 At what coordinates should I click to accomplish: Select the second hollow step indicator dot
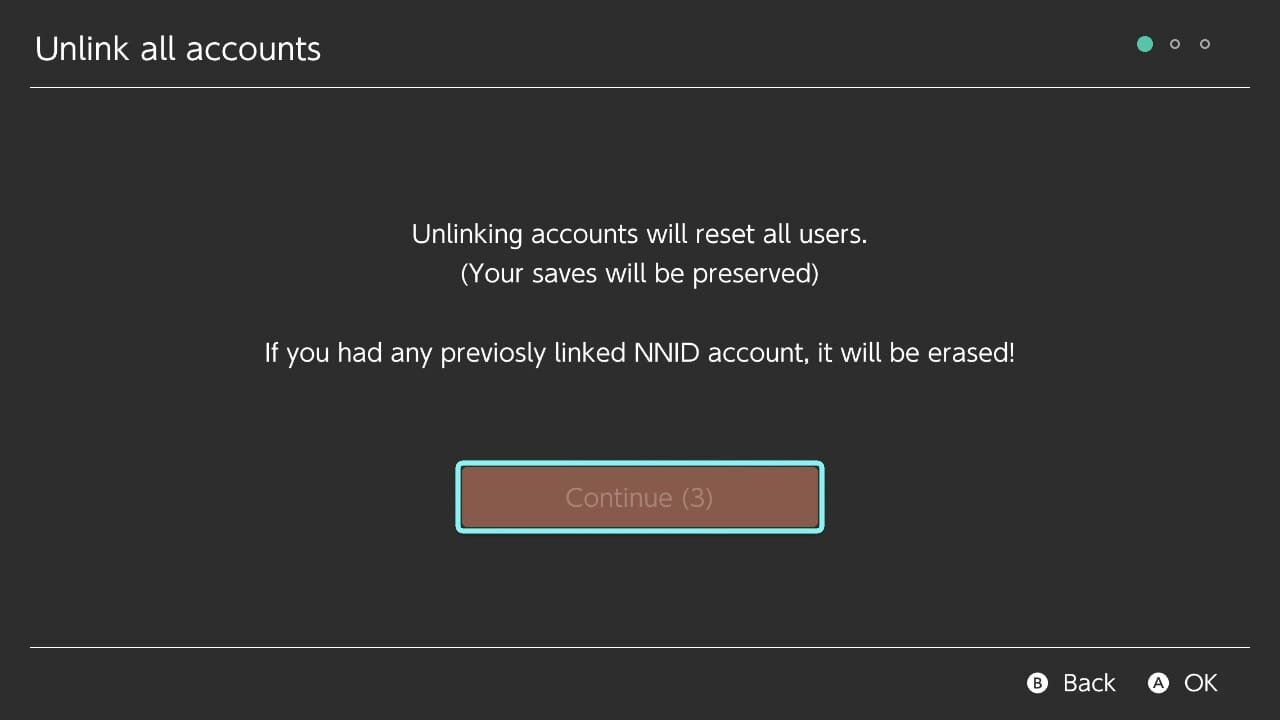pyautogui.click(x=1175, y=44)
